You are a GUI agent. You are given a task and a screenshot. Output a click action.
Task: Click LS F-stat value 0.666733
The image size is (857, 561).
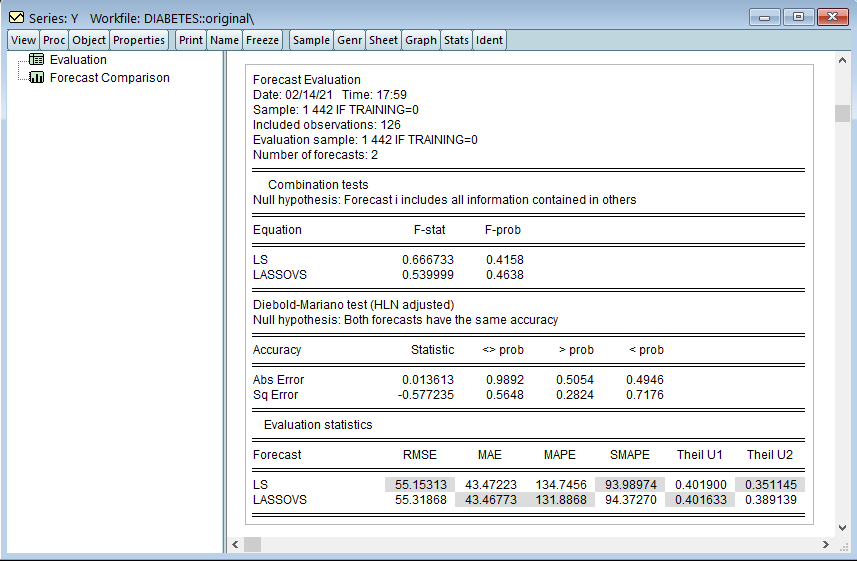coord(428,260)
